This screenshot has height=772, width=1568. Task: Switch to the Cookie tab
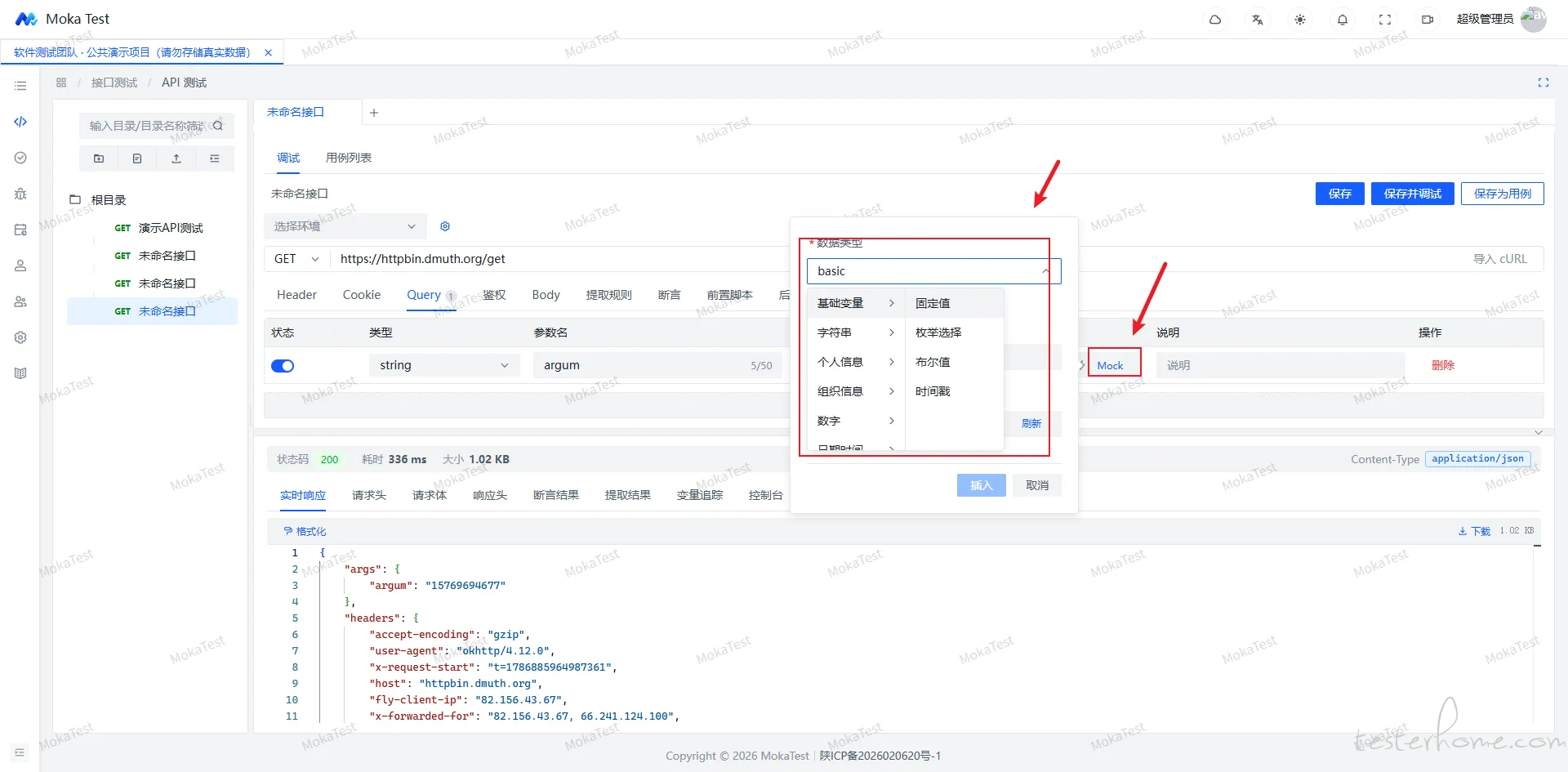(x=362, y=295)
